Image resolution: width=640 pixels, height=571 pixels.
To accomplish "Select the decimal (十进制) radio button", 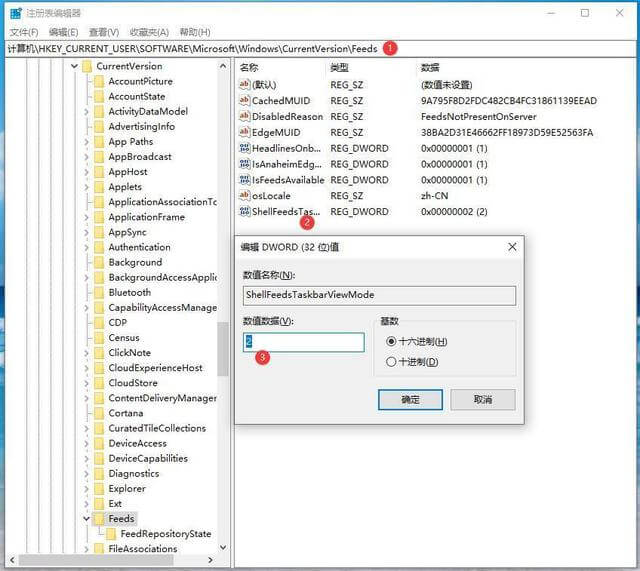I will [391, 361].
